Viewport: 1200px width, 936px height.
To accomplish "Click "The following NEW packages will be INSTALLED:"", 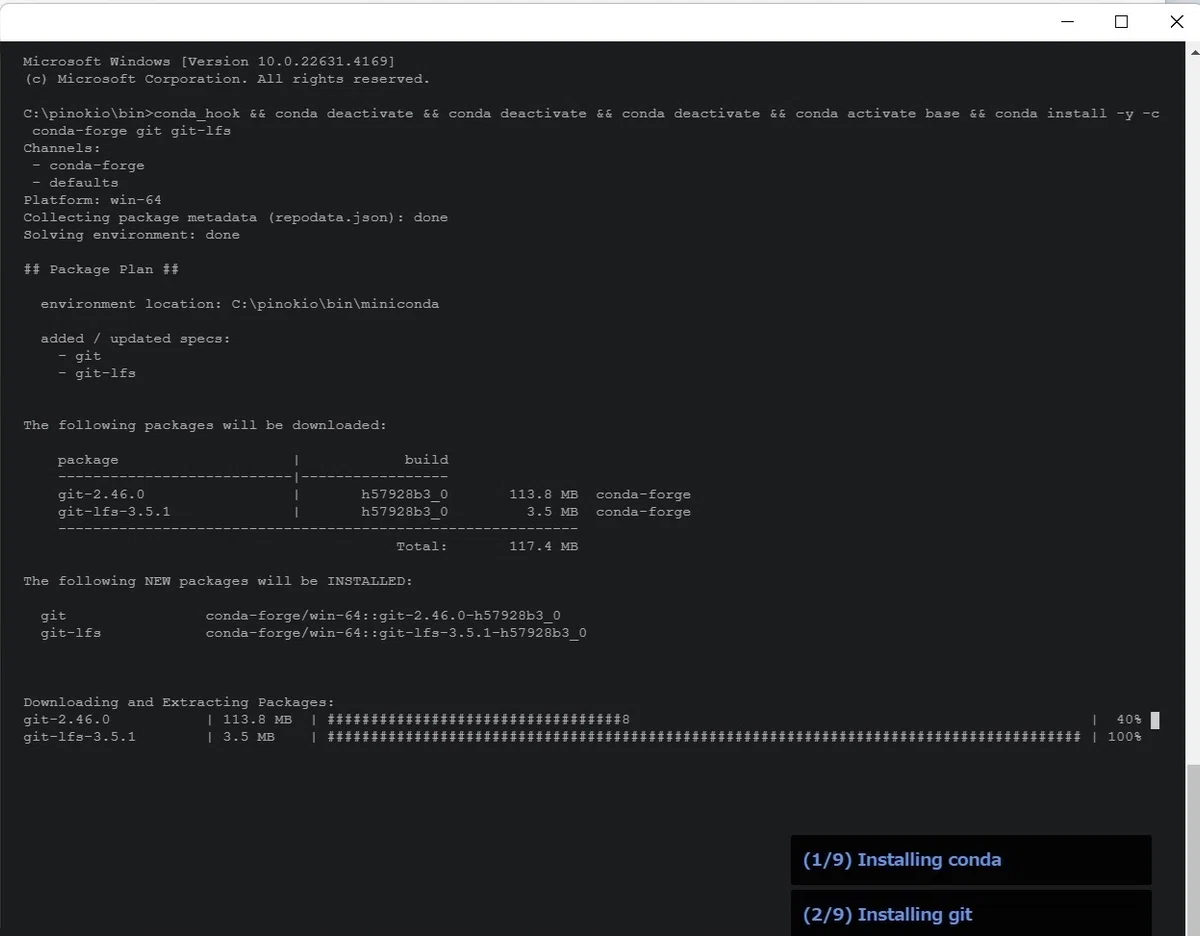I will click(x=218, y=581).
